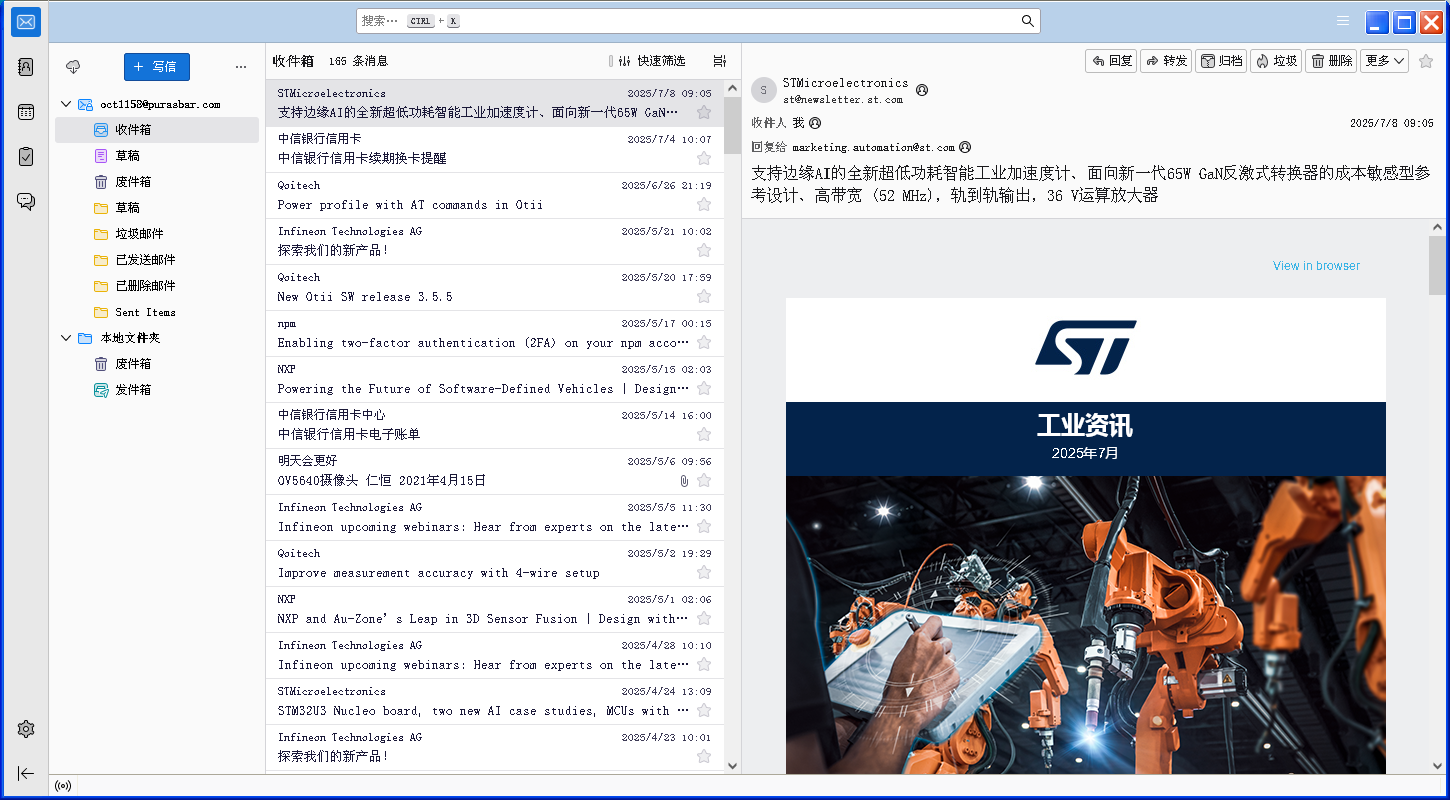The height and width of the screenshot is (800, 1450).
Task: Star the 中信银行信用卡续期换卡提醒 message
Action: coord(704,158)
